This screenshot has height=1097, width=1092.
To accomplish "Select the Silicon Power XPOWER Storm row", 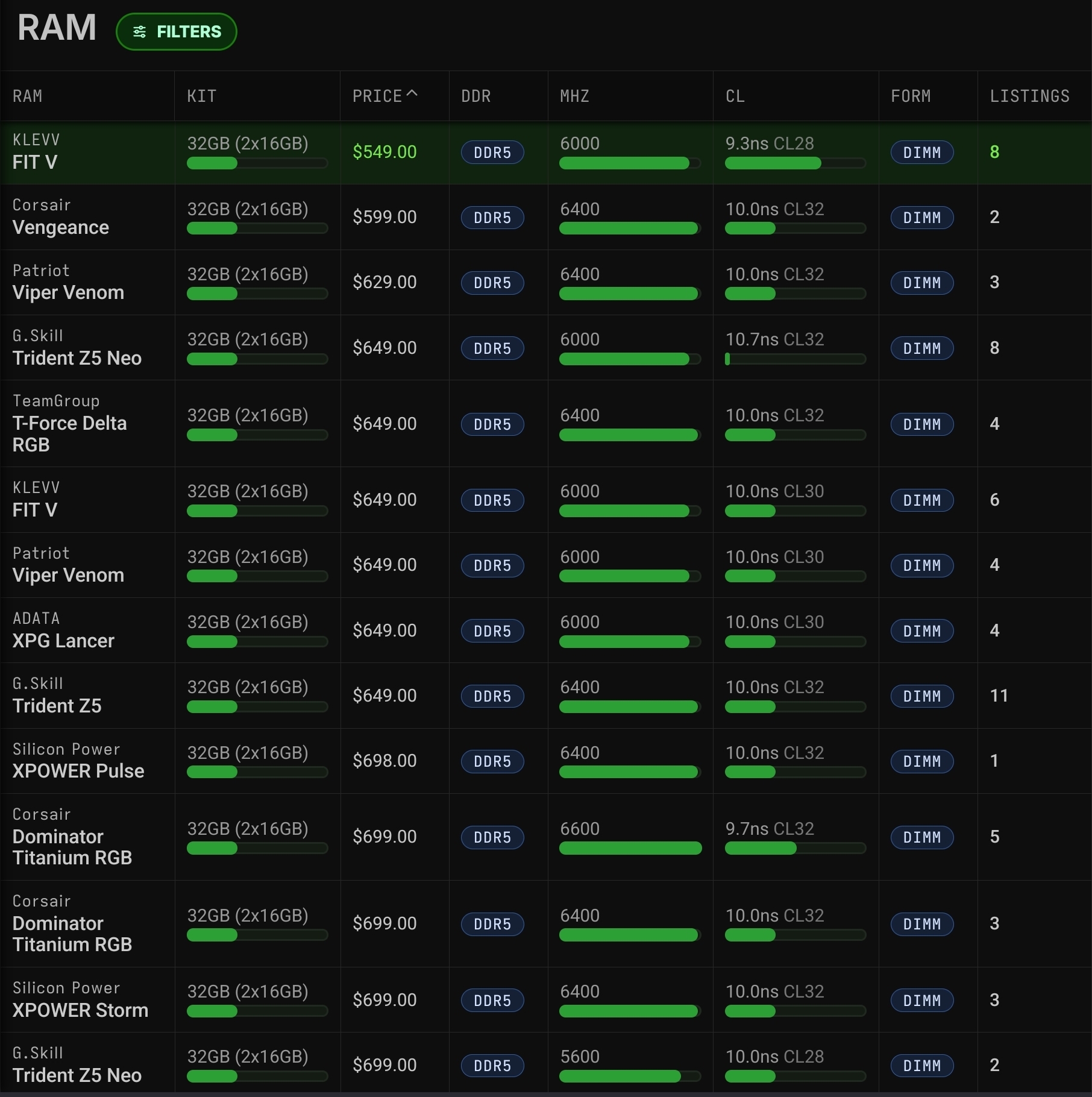I will (x=546, y=999).
